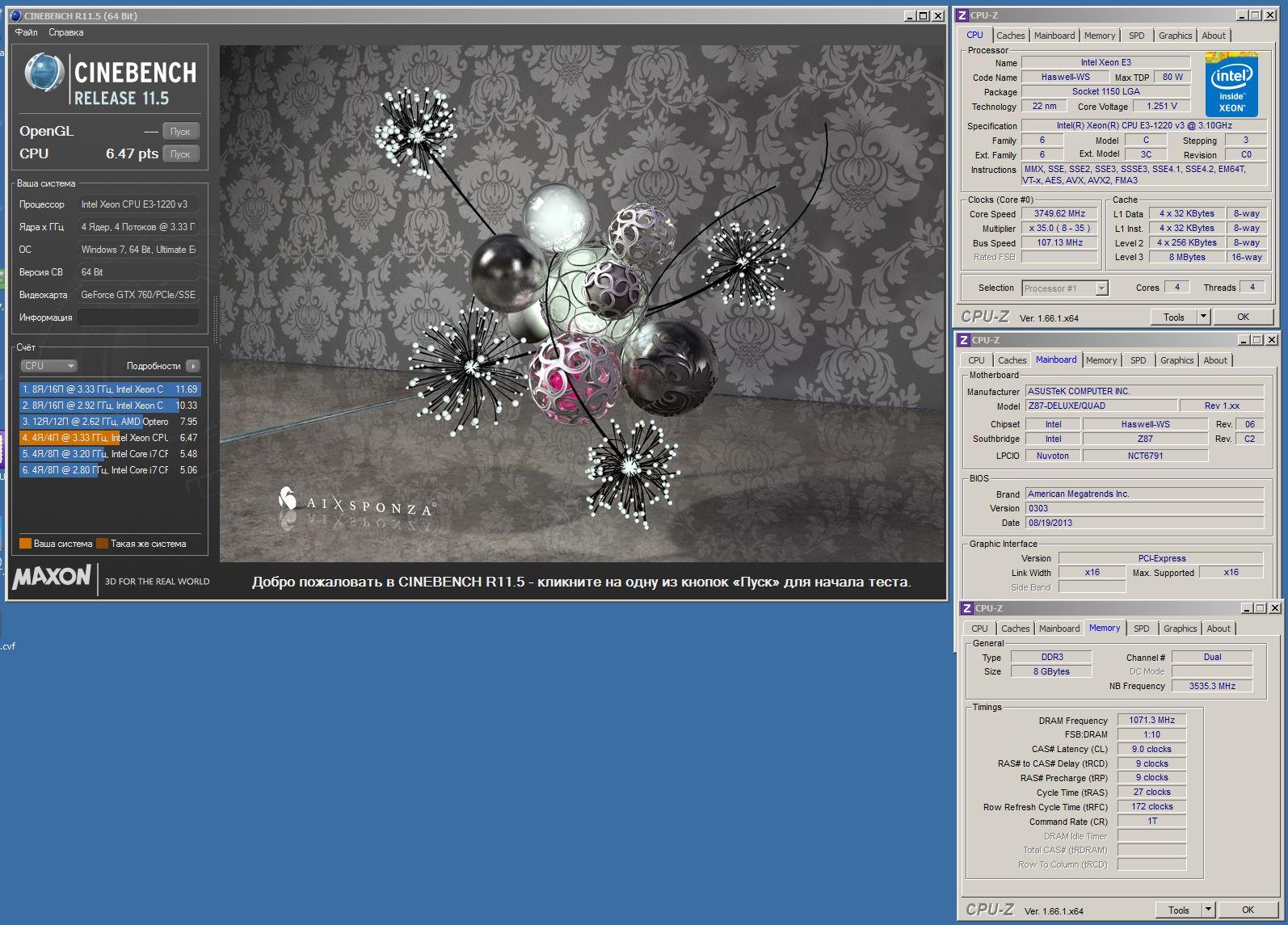Select ranking row 3 AMD Opteron 7.95
Screen dimensions: 1288x925
(110, 422)
